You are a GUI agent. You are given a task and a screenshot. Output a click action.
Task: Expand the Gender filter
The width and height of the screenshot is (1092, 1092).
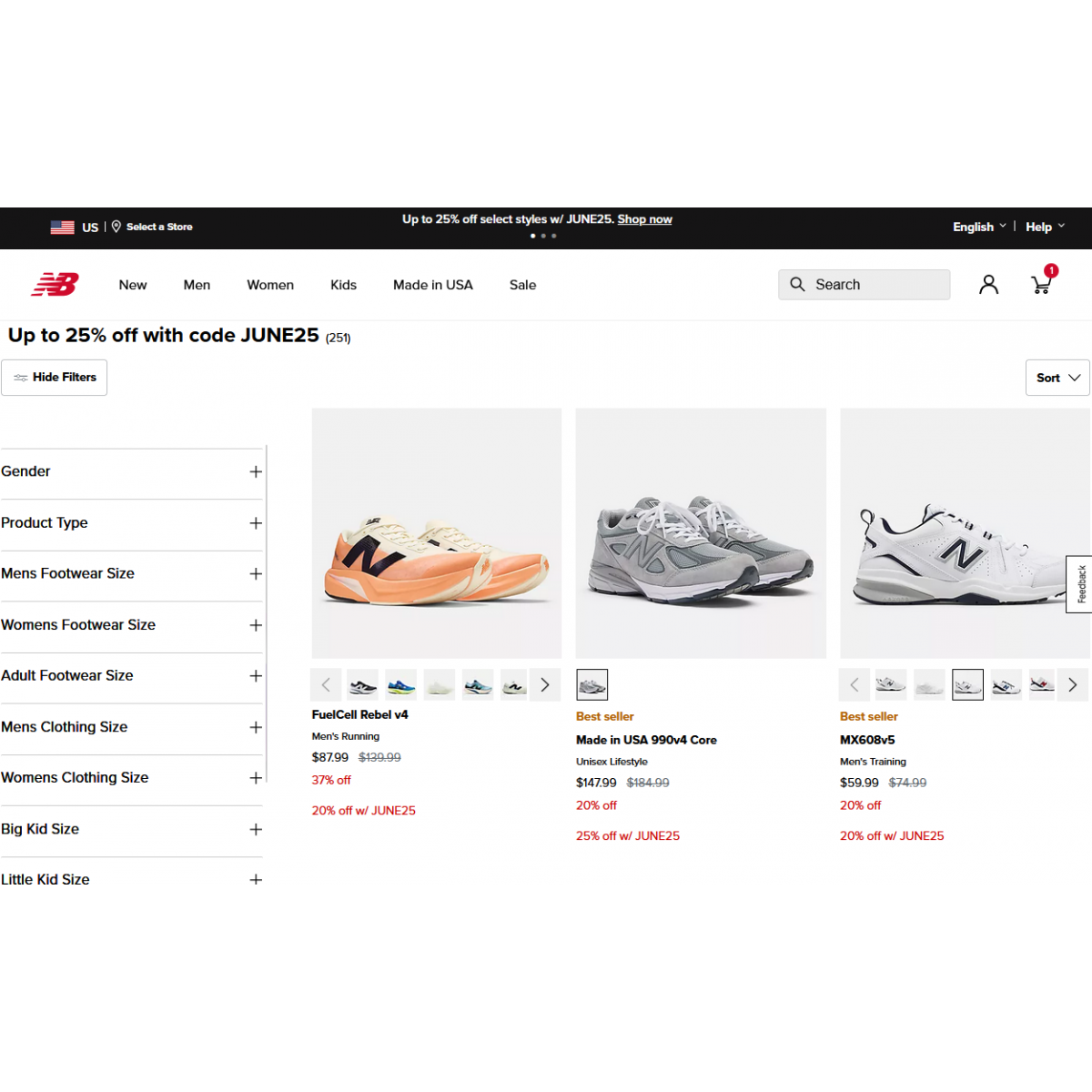(x=132, y=471)
